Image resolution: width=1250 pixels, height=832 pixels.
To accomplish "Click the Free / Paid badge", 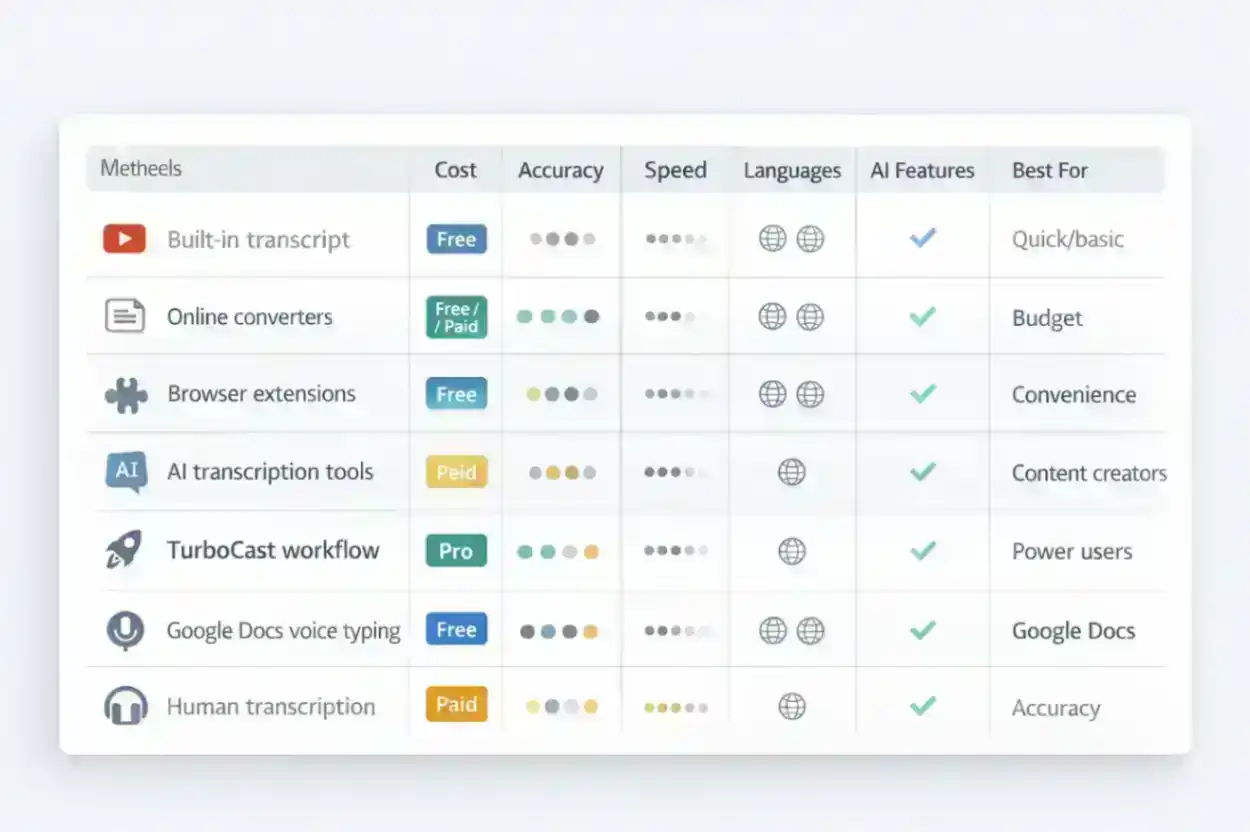I will [456, 317].
